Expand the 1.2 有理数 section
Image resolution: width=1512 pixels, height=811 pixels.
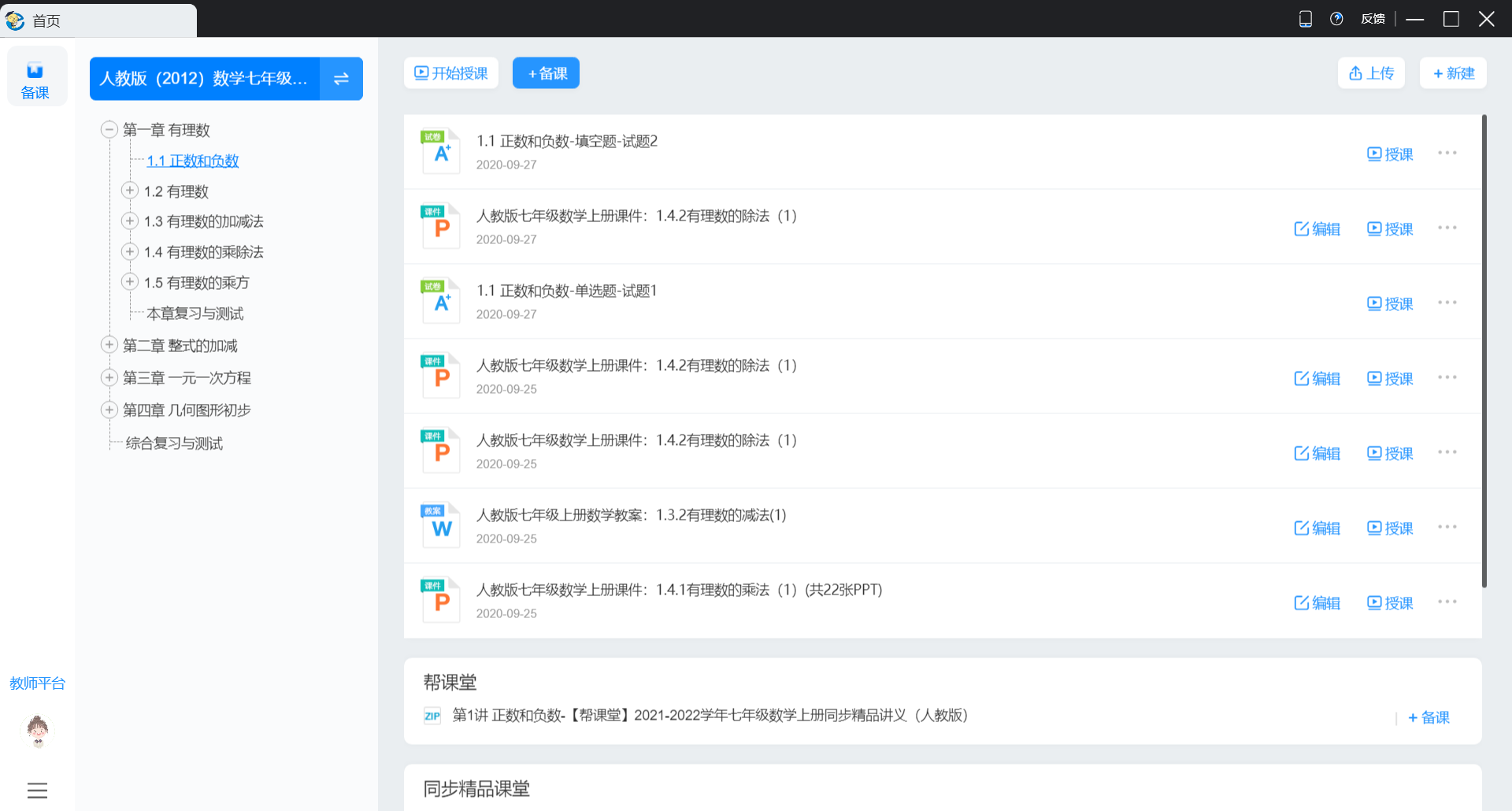pyautogui.click(x=130, y=191)
